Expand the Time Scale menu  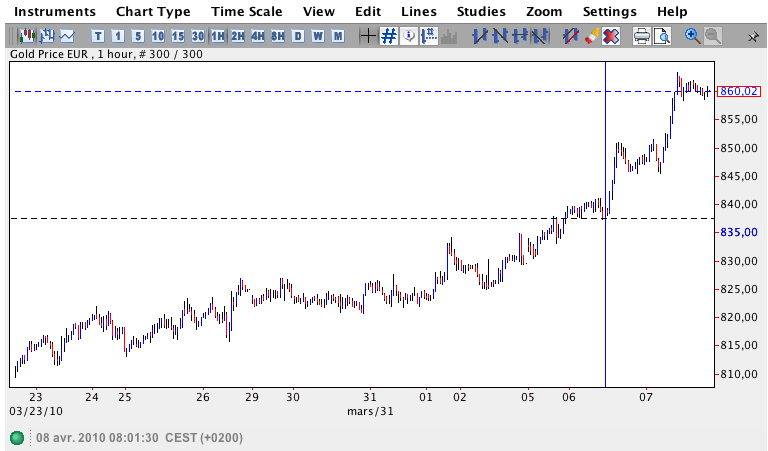point(246,12)
